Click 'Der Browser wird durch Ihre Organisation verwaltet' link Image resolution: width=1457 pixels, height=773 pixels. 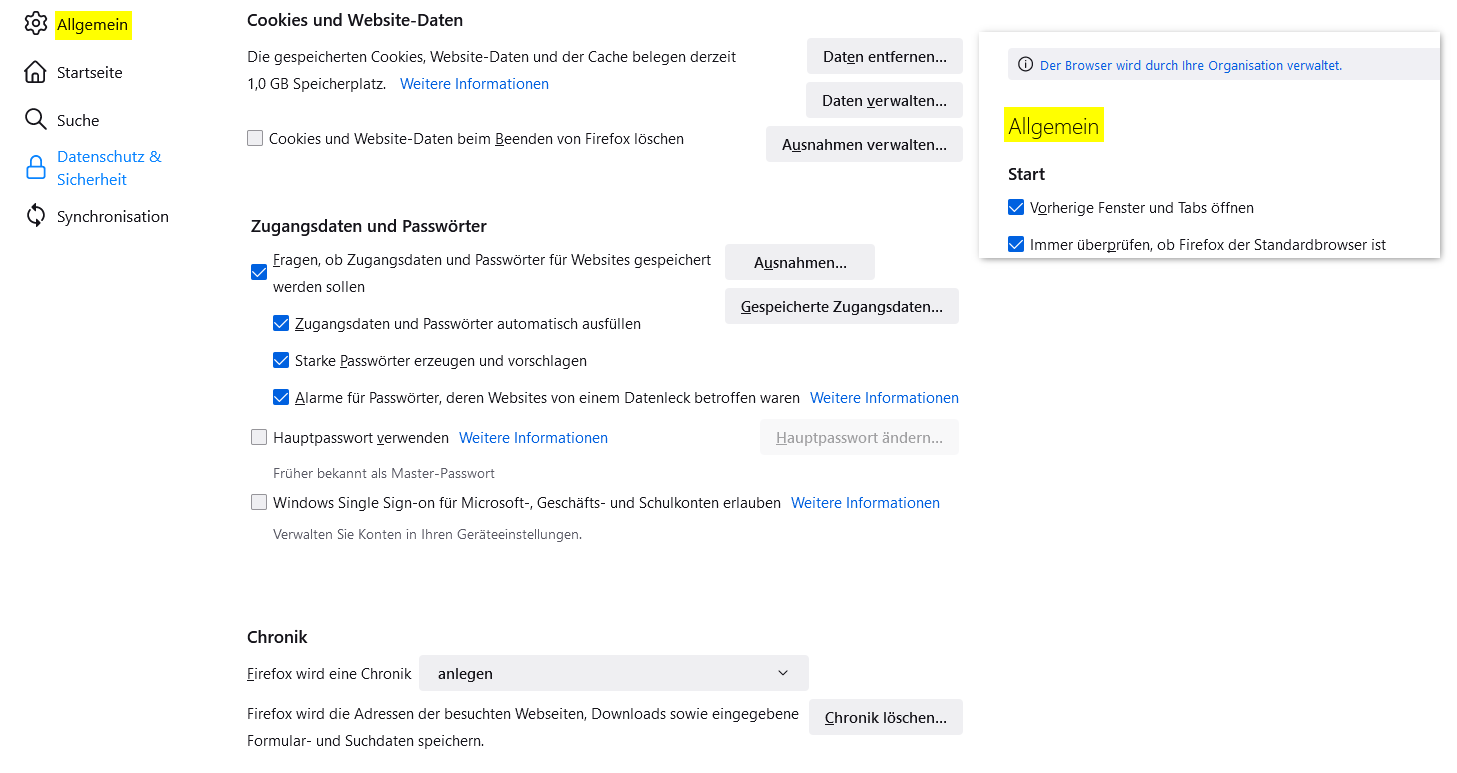coord(1190,65)
